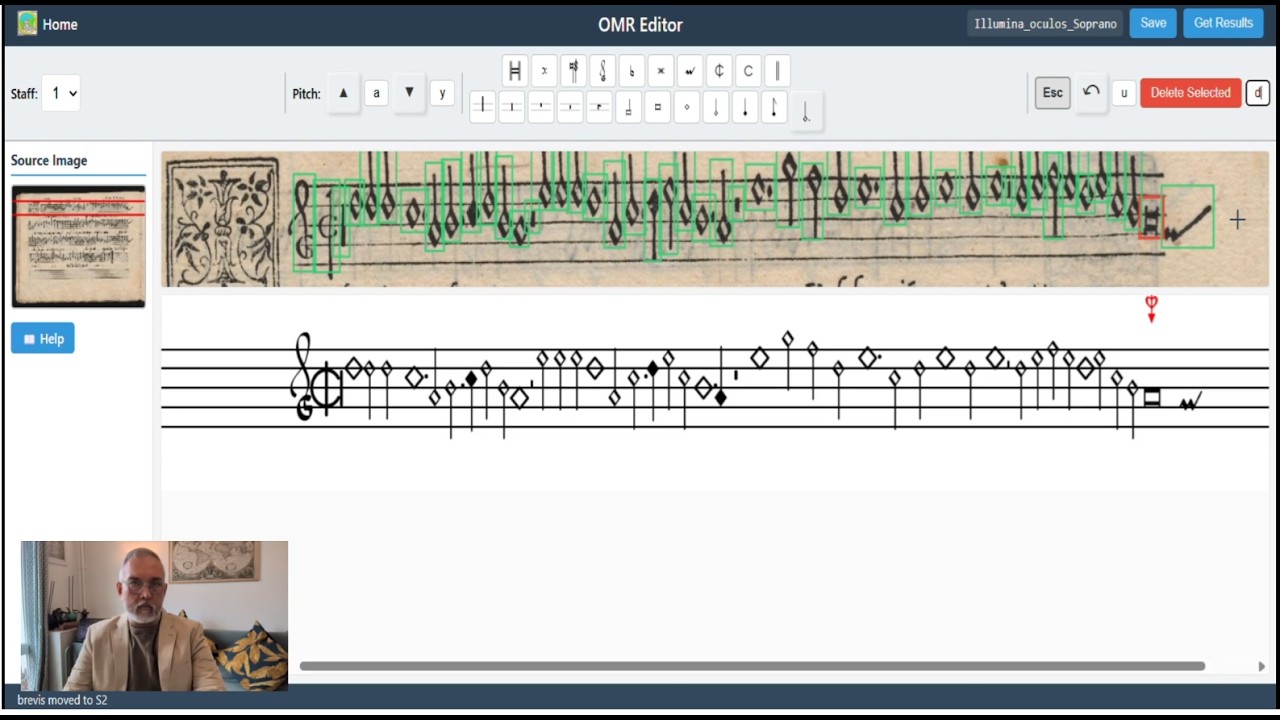
Task: Click the red selection marker above the staff
Action: (1151, 308)
